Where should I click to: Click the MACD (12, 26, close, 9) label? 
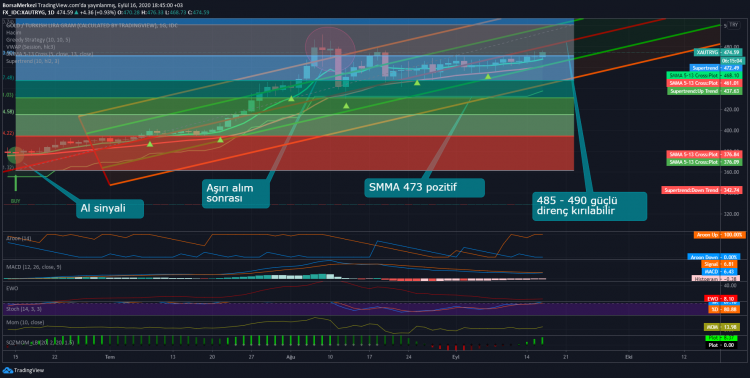click(33, 267)
